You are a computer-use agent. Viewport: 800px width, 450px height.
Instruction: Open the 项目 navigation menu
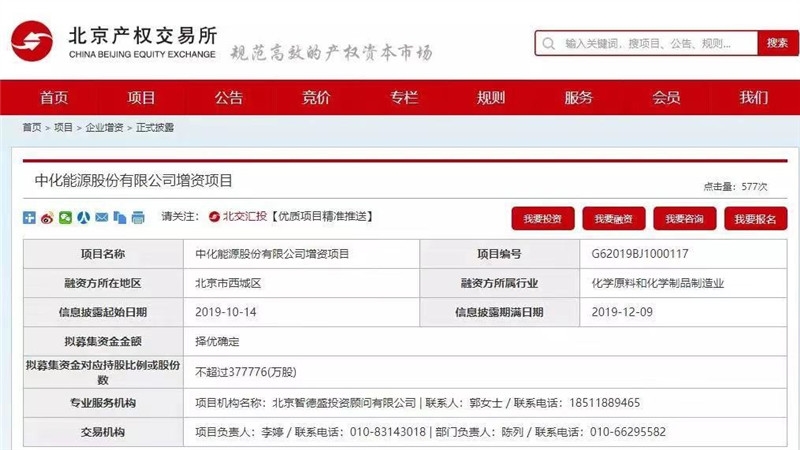[141, 98]
